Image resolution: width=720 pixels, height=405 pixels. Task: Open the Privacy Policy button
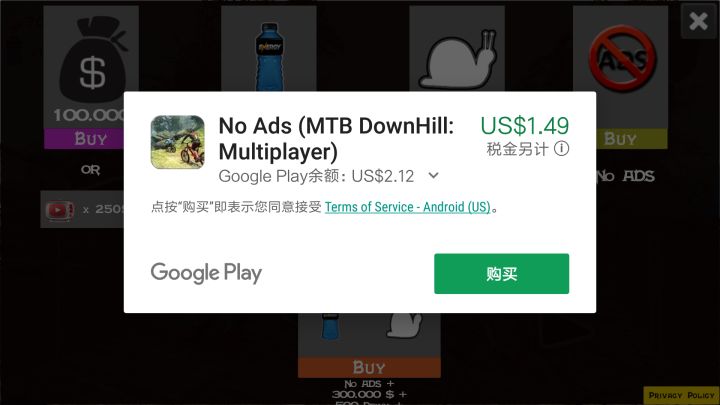pyautogui.click(x=681, y=395)
